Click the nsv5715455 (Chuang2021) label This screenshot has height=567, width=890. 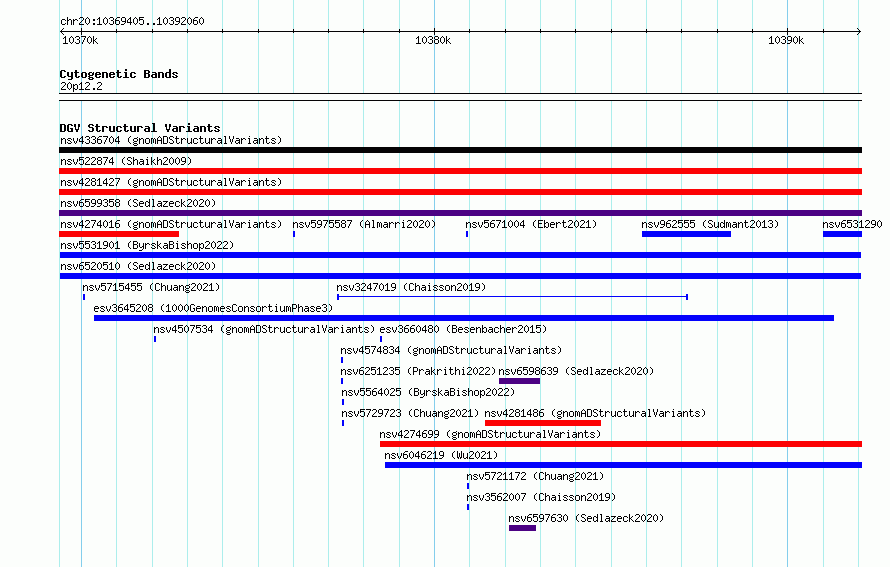pyautogui.click(x=151, y=287)
